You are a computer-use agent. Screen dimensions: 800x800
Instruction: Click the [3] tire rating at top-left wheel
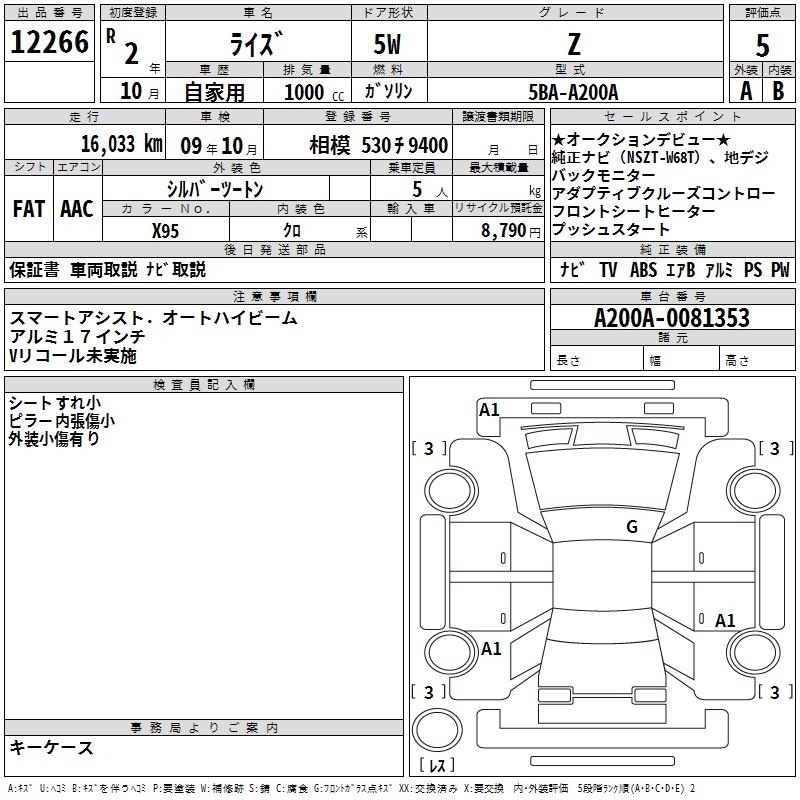(429, 449)
